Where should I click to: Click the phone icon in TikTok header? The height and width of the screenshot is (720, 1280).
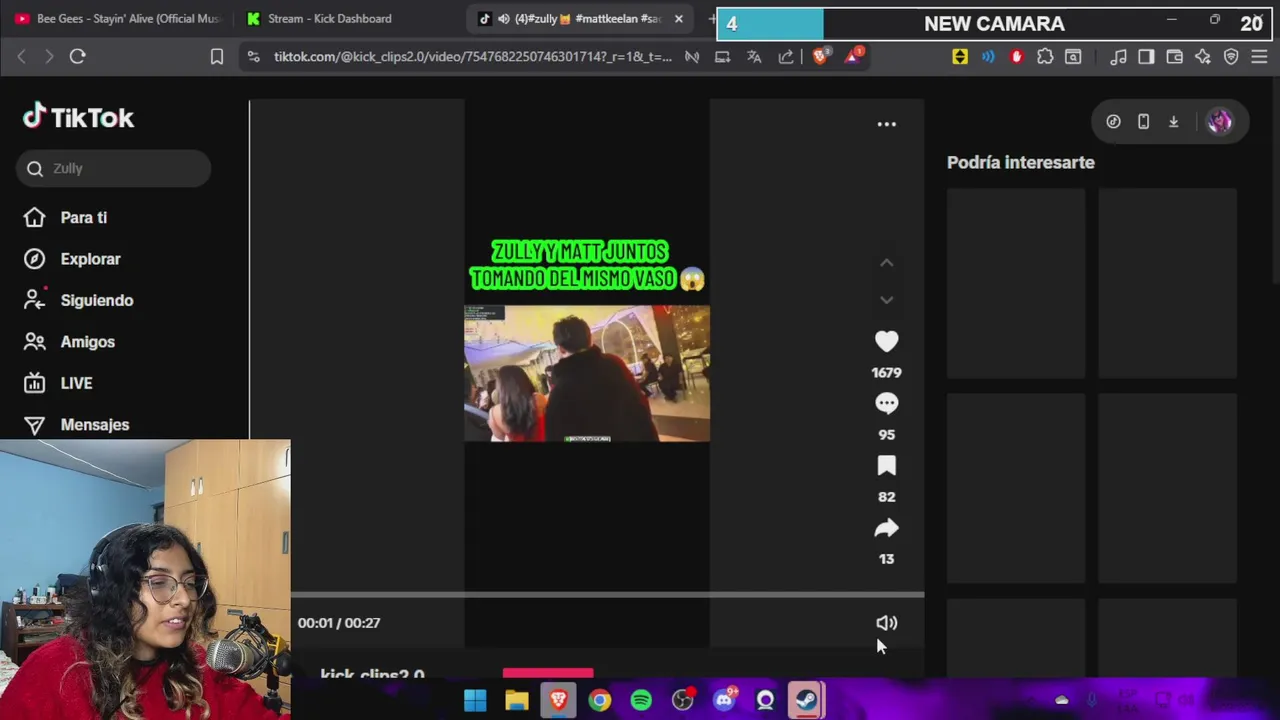pyautogui.click(x=1143, y=122)
